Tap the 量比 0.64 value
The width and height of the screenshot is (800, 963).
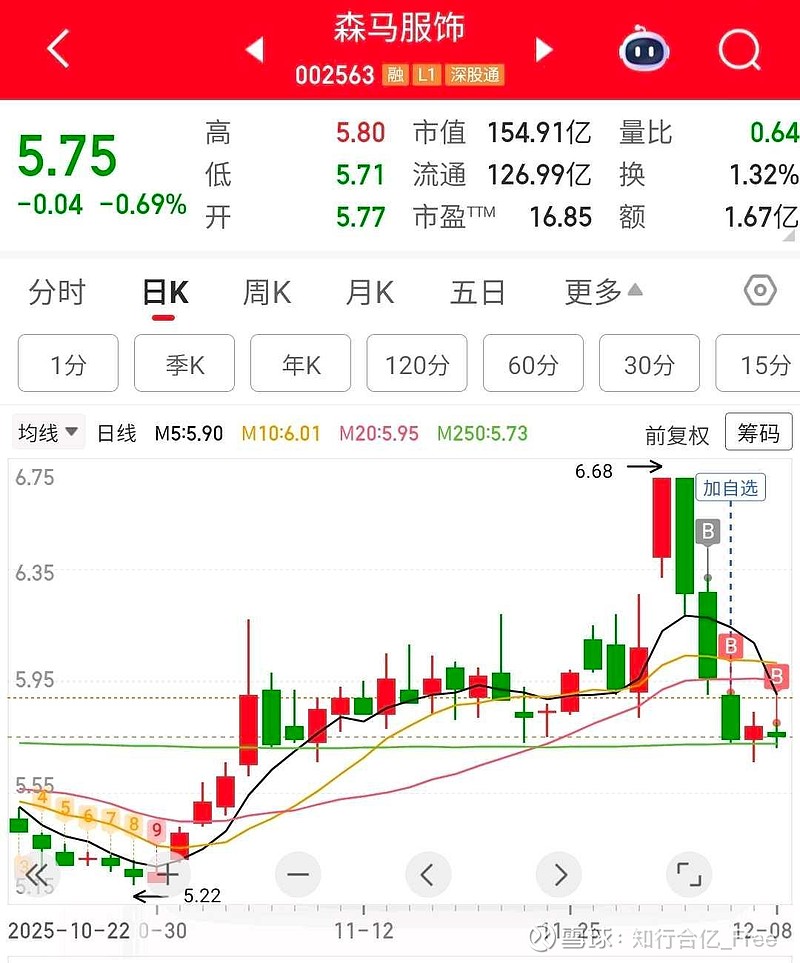point(774,133)
